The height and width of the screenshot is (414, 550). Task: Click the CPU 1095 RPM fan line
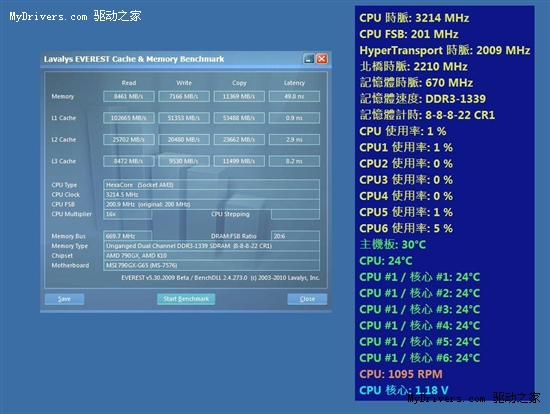(401, 374)
